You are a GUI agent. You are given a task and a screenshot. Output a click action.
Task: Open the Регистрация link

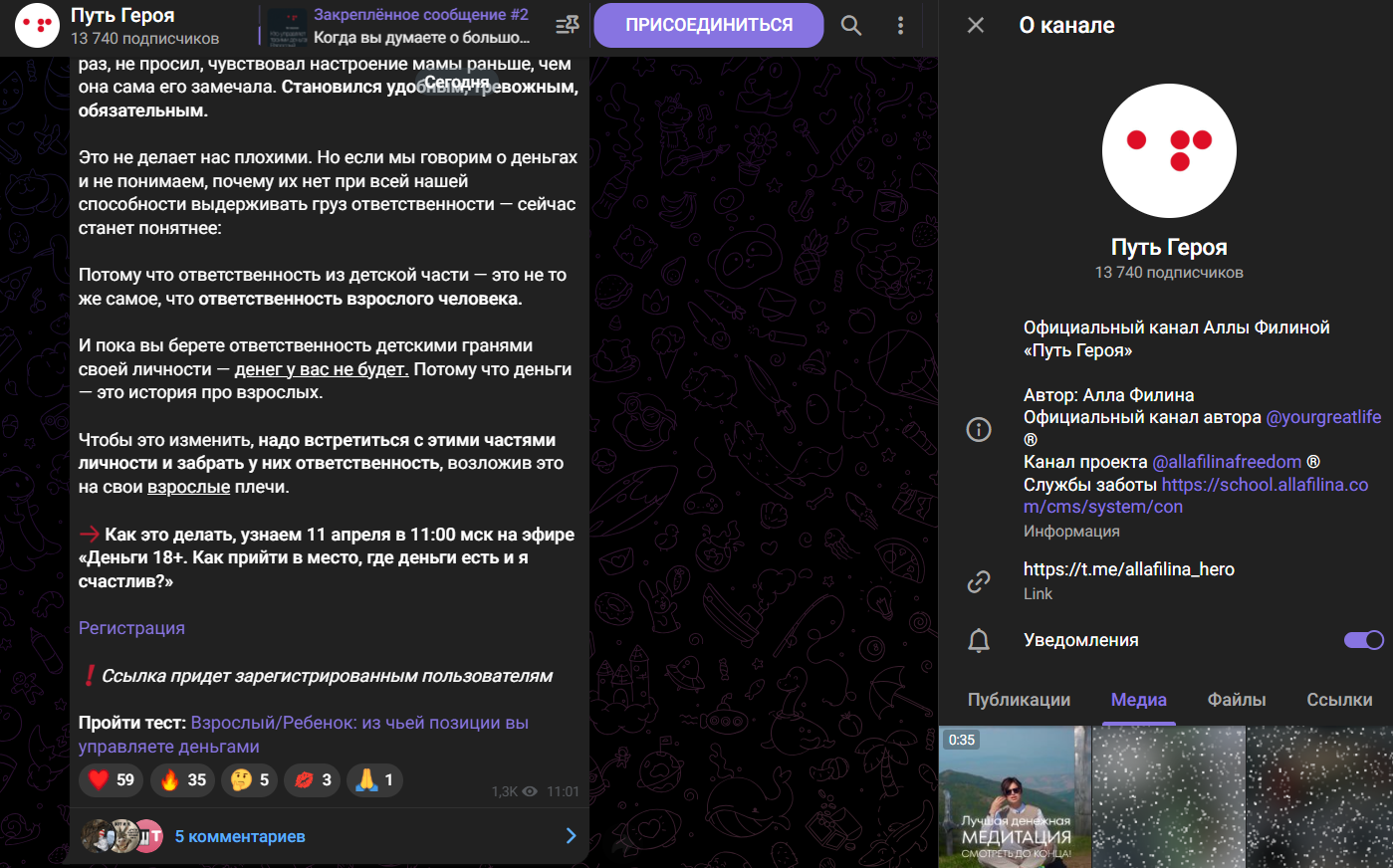(131, 628)
